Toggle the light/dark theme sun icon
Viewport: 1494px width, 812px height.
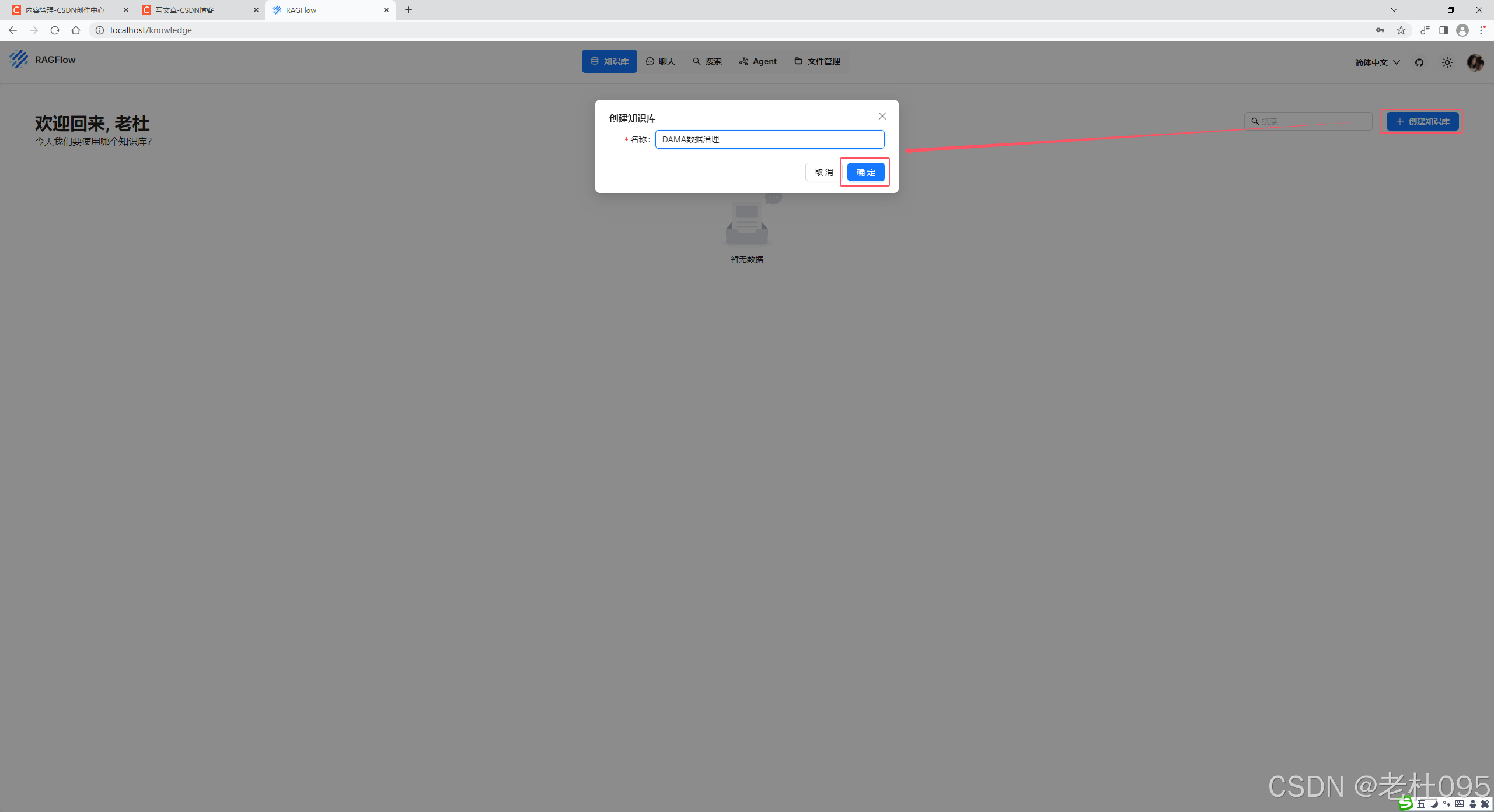pyautogui.click(x=1447, y=62)
